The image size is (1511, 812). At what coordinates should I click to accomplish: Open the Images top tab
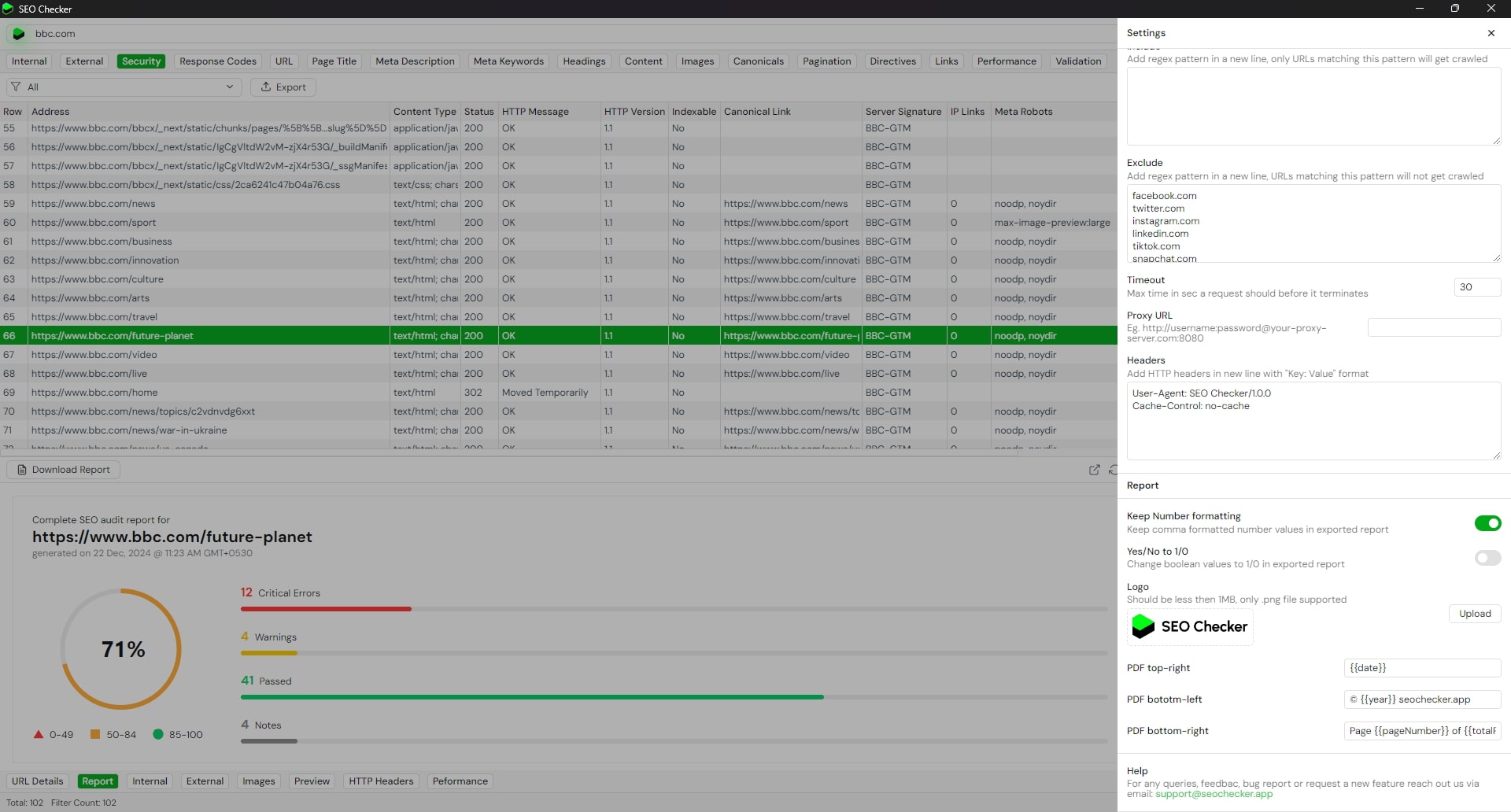pyautogui.click(x=697, y=61)
